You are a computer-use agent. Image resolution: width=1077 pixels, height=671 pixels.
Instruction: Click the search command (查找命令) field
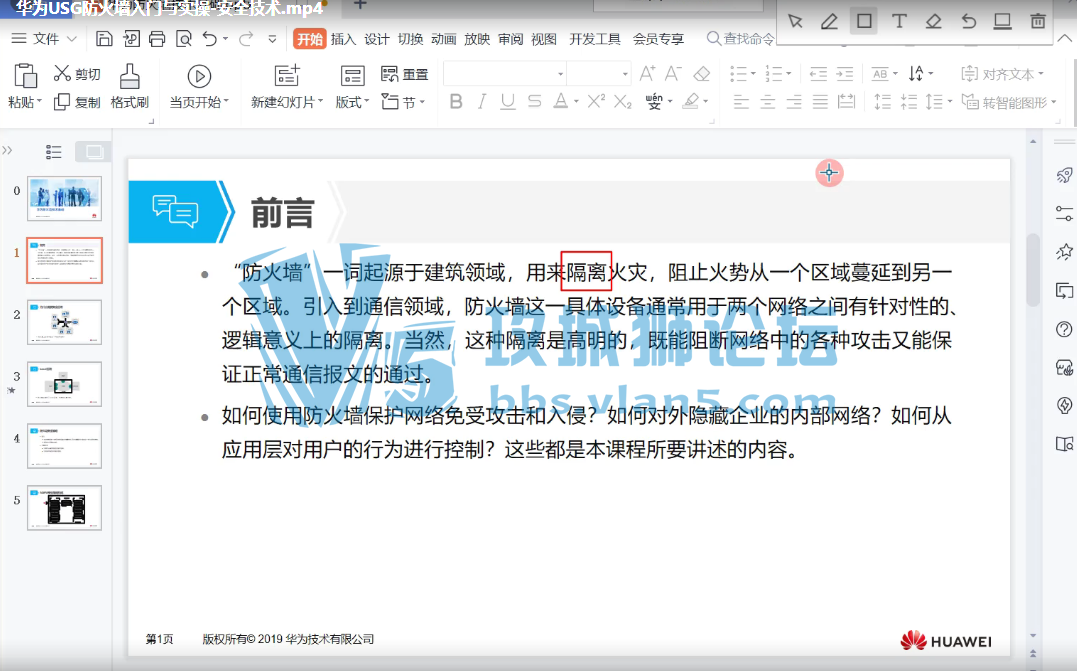click(x=740, y=39)
